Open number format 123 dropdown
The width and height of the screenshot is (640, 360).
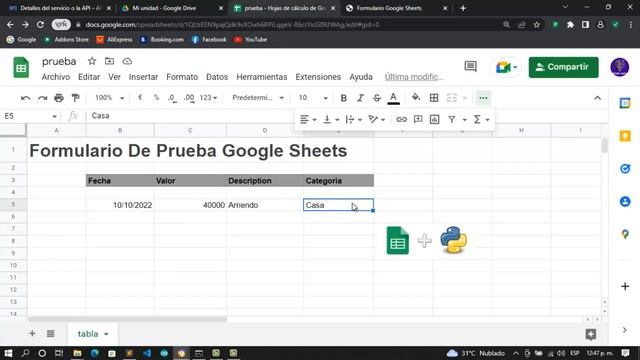[x=208, y=98]
